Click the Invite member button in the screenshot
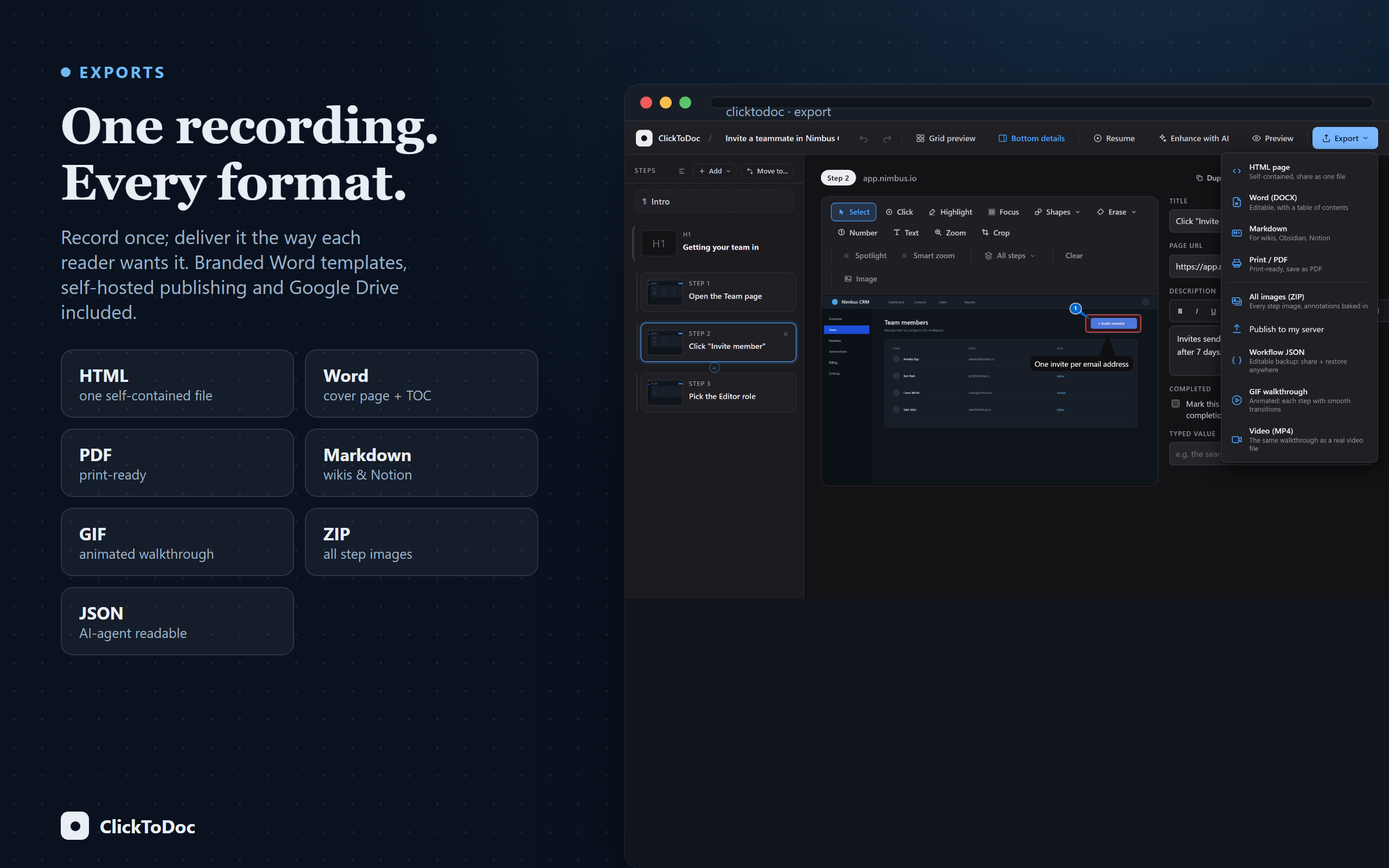This screenshot has width=1389, height=868. [1113, 323]
